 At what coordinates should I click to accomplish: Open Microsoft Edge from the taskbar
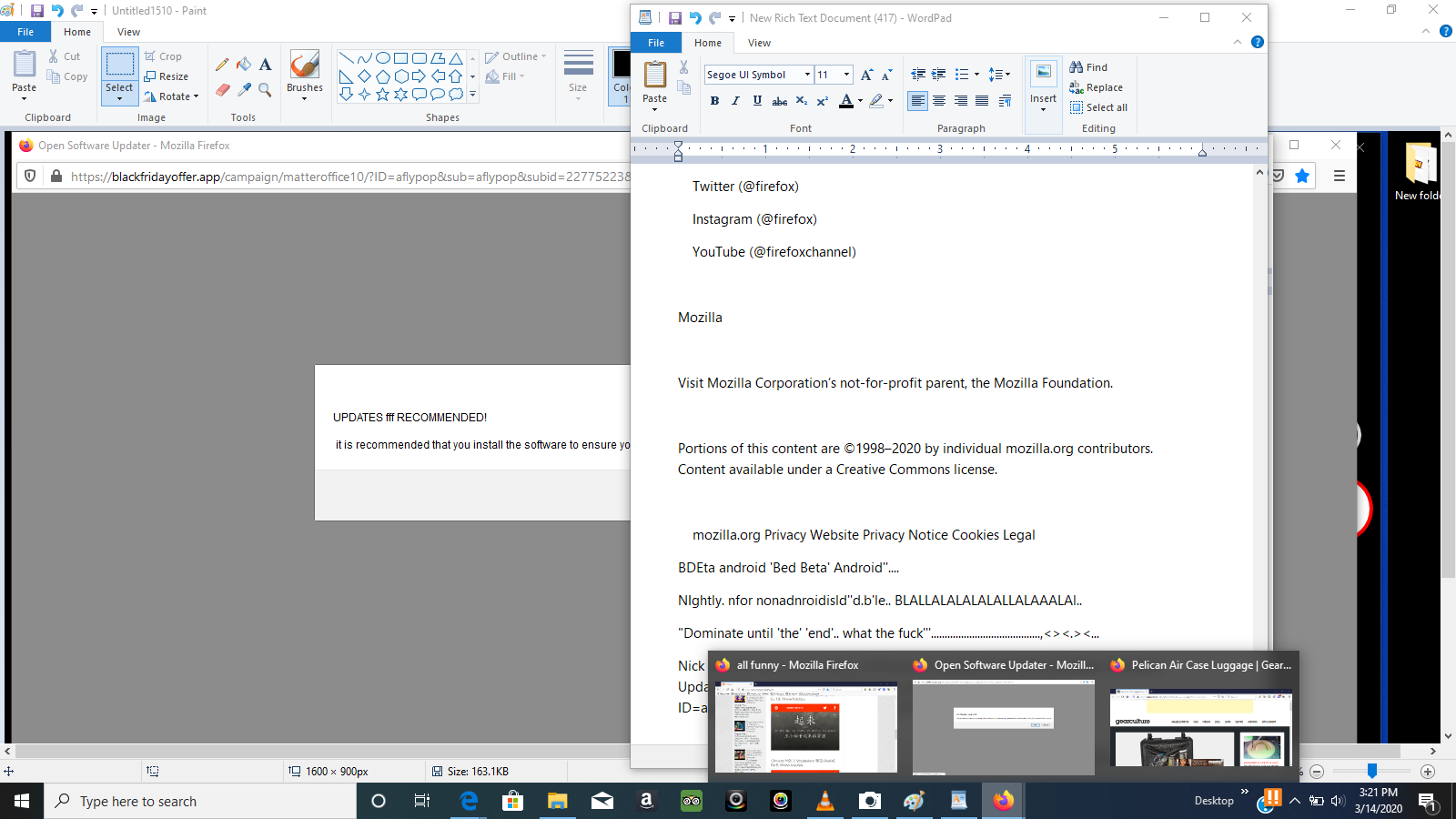pyautogui.click(x=469, y=801)
